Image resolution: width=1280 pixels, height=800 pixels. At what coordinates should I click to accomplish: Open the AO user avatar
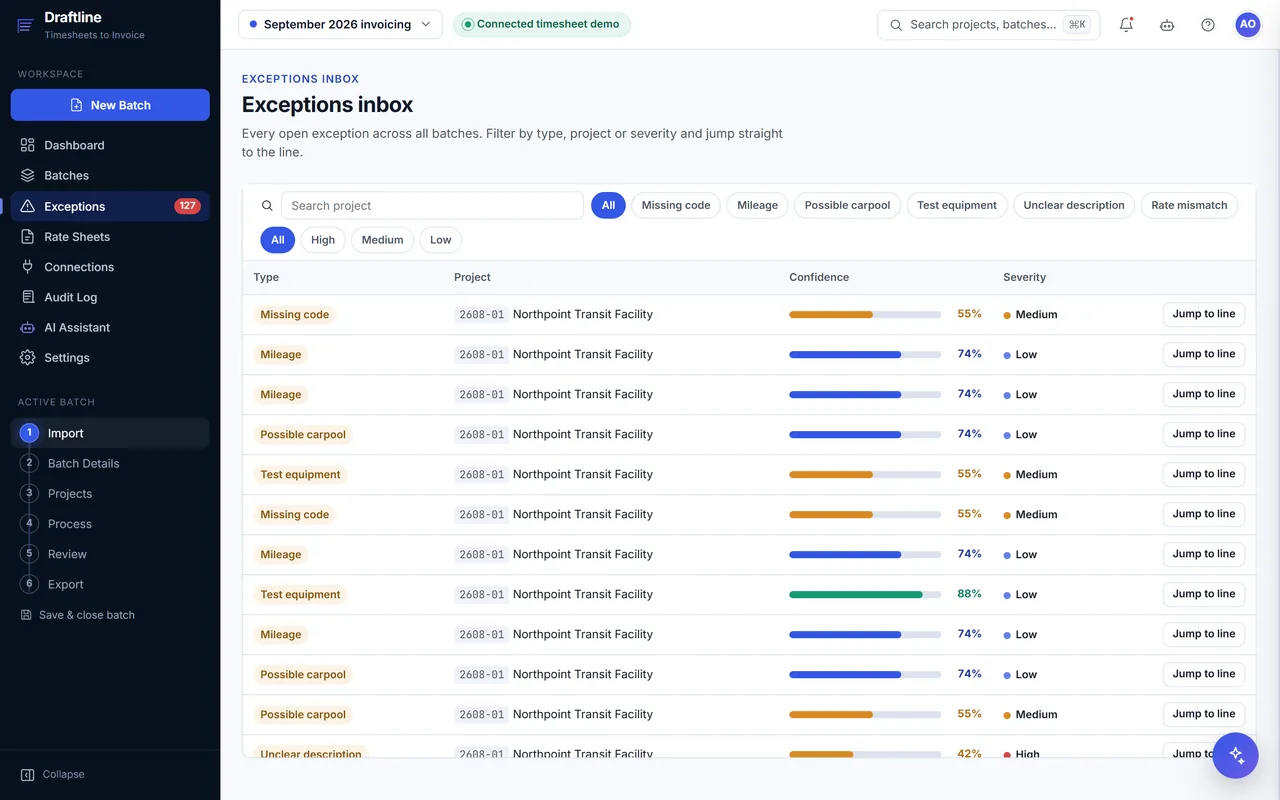(1248, 25)
